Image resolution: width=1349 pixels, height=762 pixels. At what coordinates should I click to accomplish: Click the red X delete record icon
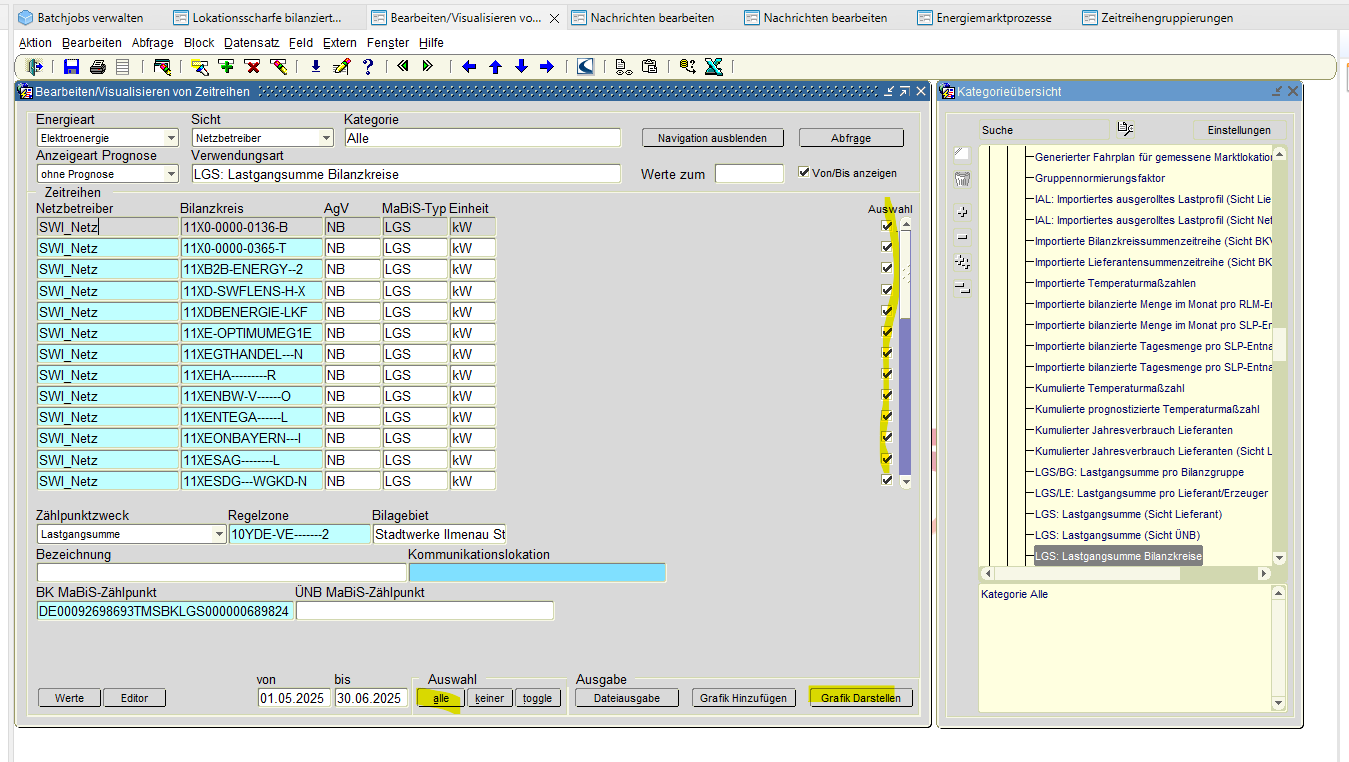(x=252, y=67)
